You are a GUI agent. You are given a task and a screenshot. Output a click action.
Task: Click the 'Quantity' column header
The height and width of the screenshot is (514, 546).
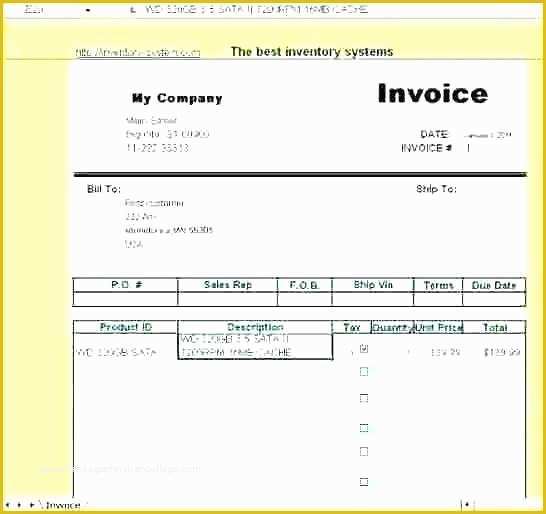coord(392,328)
